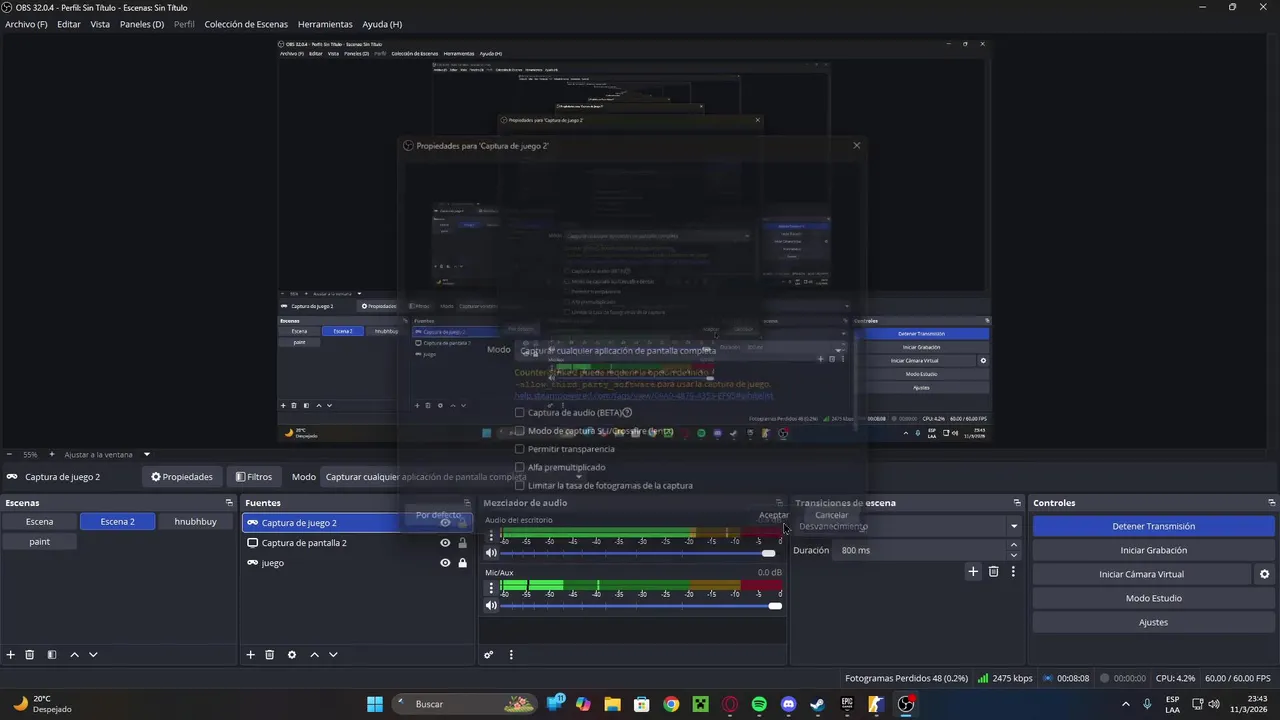Screen dimensions: 1280x720
Task: Float the Transiciones de escena dock
Action: pyautogui.click(x=1017, y=503)
